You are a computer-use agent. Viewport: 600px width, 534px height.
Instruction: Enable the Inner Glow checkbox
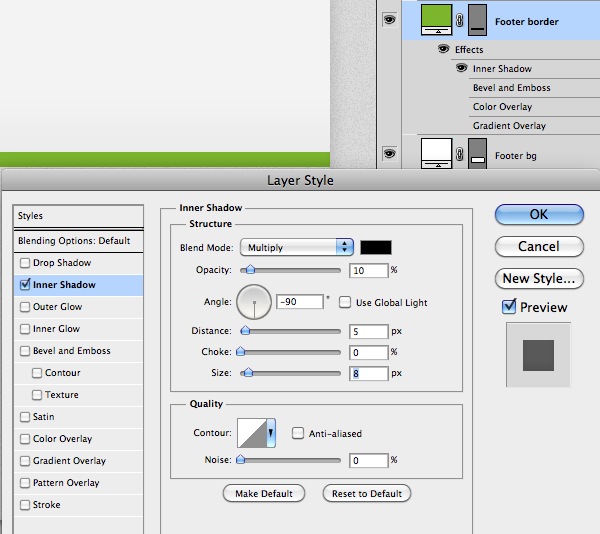pyautogui.click(x=25, y=329)
